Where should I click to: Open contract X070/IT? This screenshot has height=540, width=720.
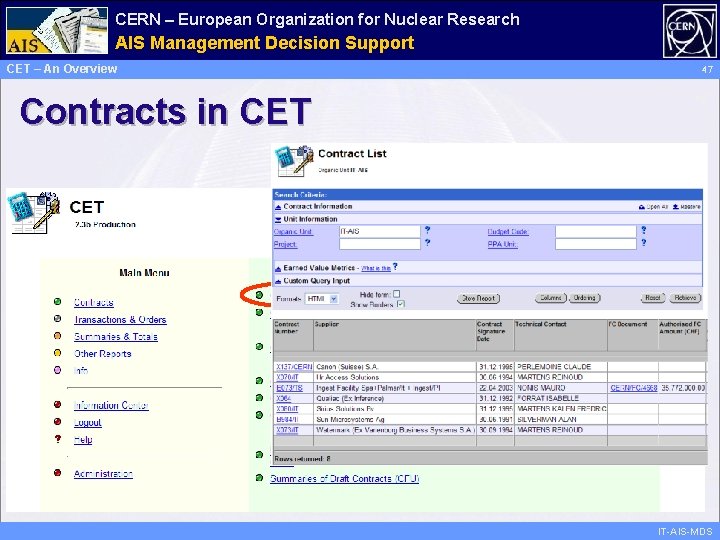[x=287, y=377]
